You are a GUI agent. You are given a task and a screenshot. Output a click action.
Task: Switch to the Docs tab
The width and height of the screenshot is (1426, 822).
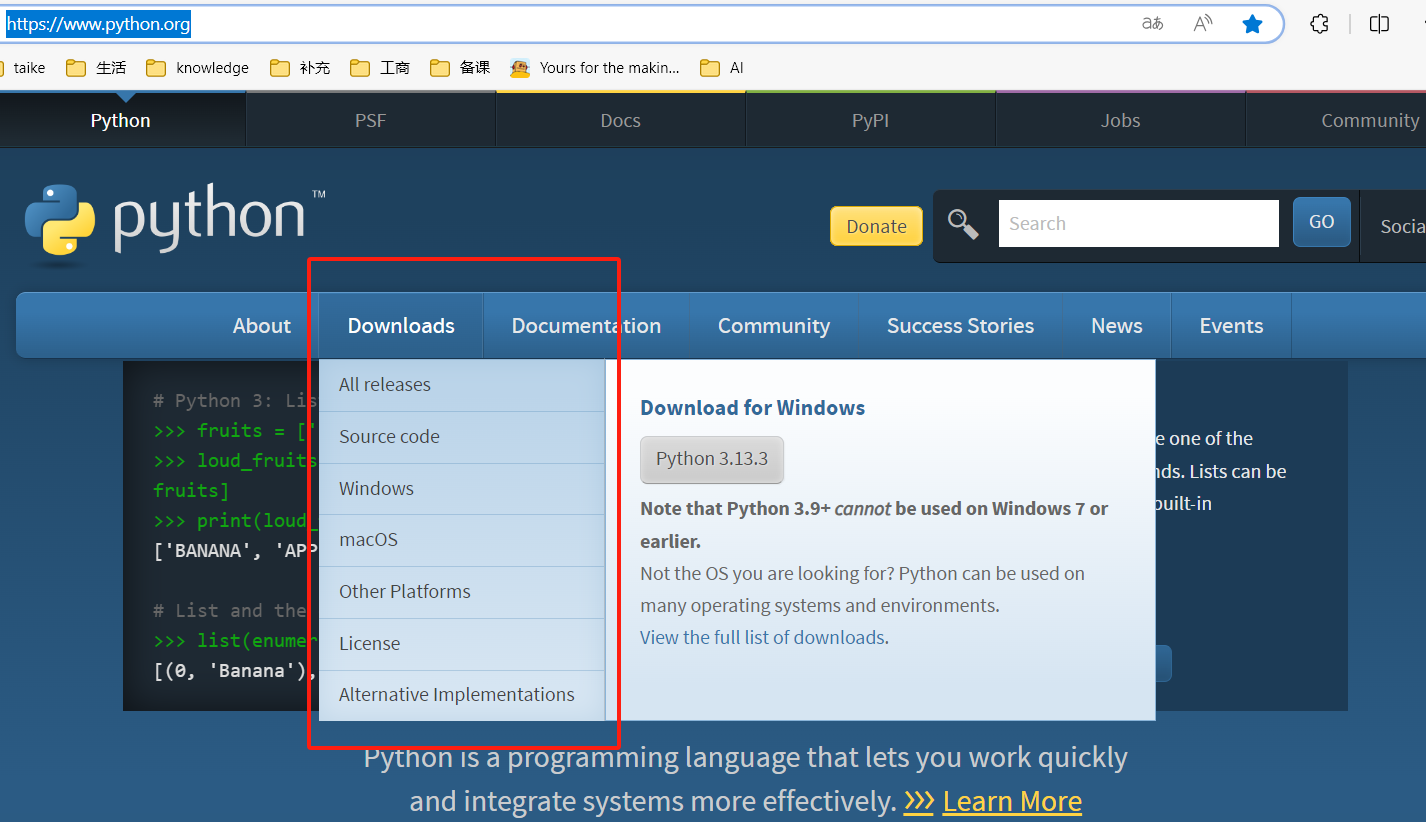(620, 120)
